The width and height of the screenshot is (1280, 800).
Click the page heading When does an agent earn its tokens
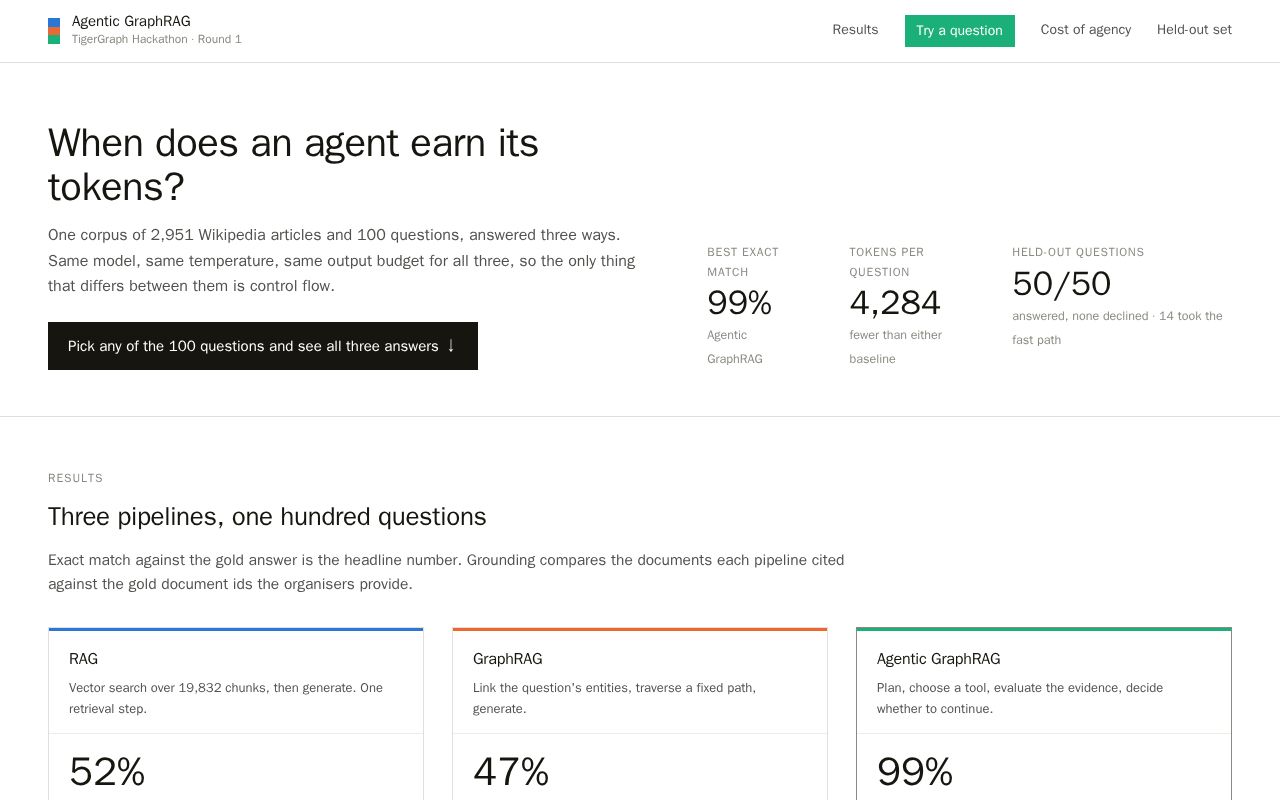pyautogui.click(x=293, y=165)
